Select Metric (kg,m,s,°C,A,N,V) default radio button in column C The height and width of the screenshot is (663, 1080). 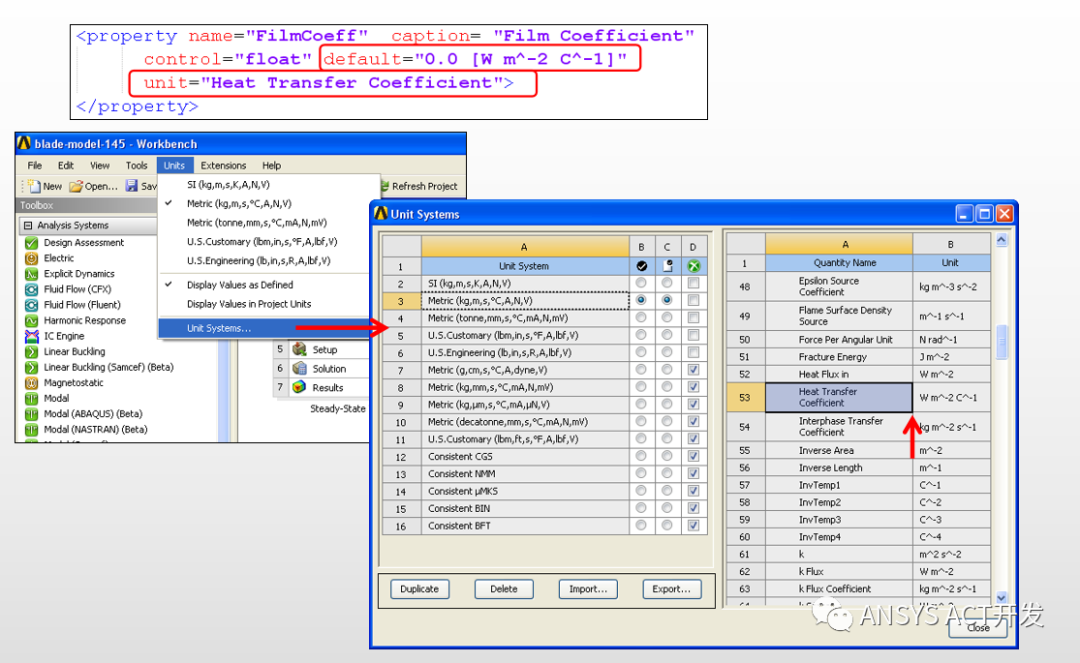667,300
